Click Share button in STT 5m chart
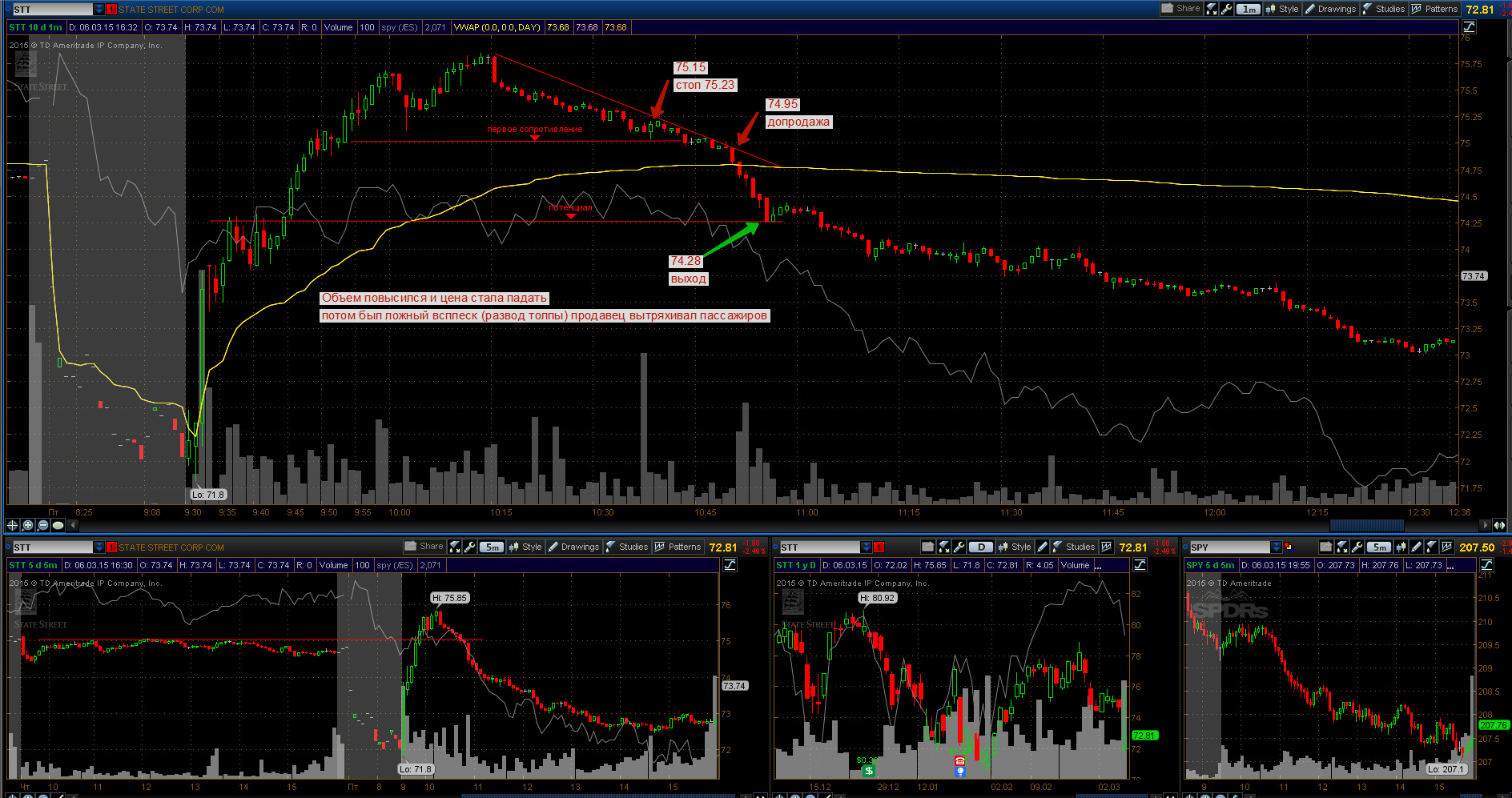This screenshot has width=1512, height=798. (x=424, y=547)
